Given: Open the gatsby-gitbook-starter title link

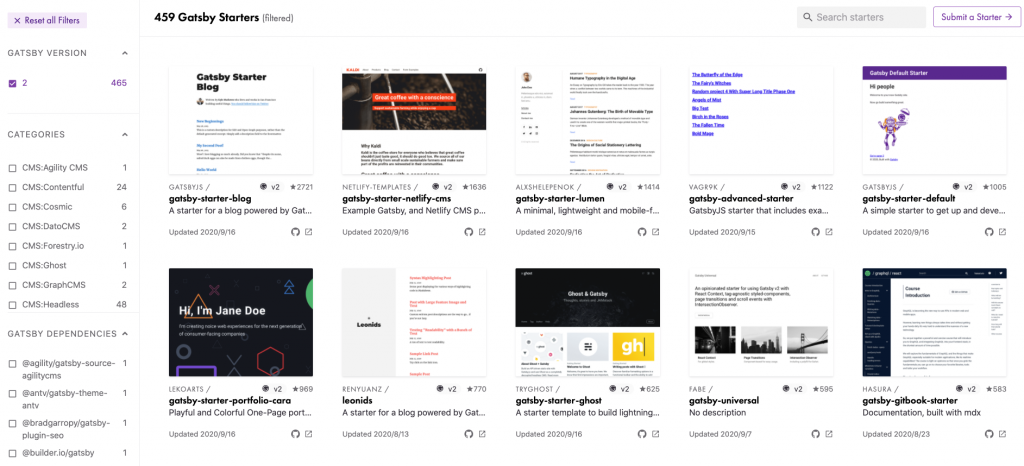Looking at the screenshot, I should coord(910,401).
